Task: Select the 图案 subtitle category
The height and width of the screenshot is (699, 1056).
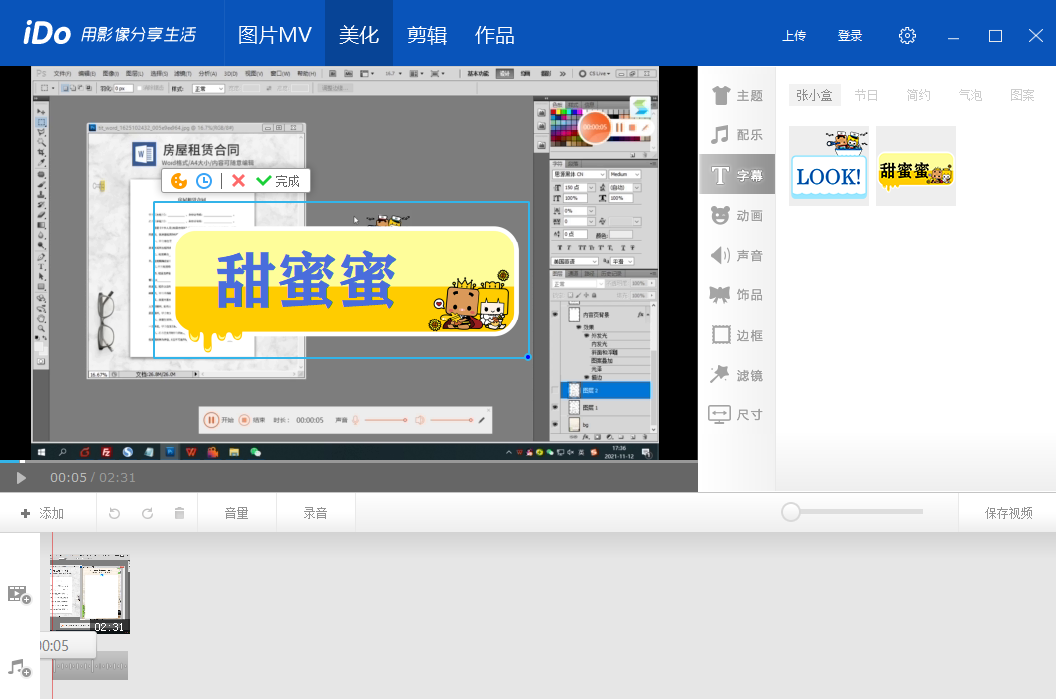Action: pos(1022,96)
